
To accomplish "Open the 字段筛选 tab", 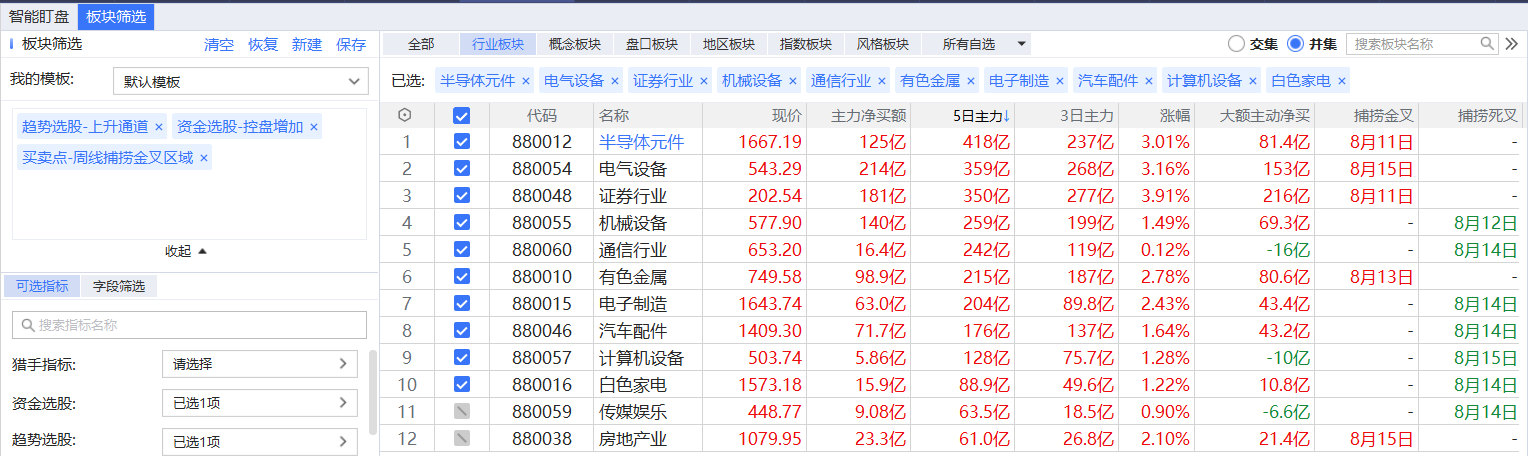I will click(x=119, y=287).
